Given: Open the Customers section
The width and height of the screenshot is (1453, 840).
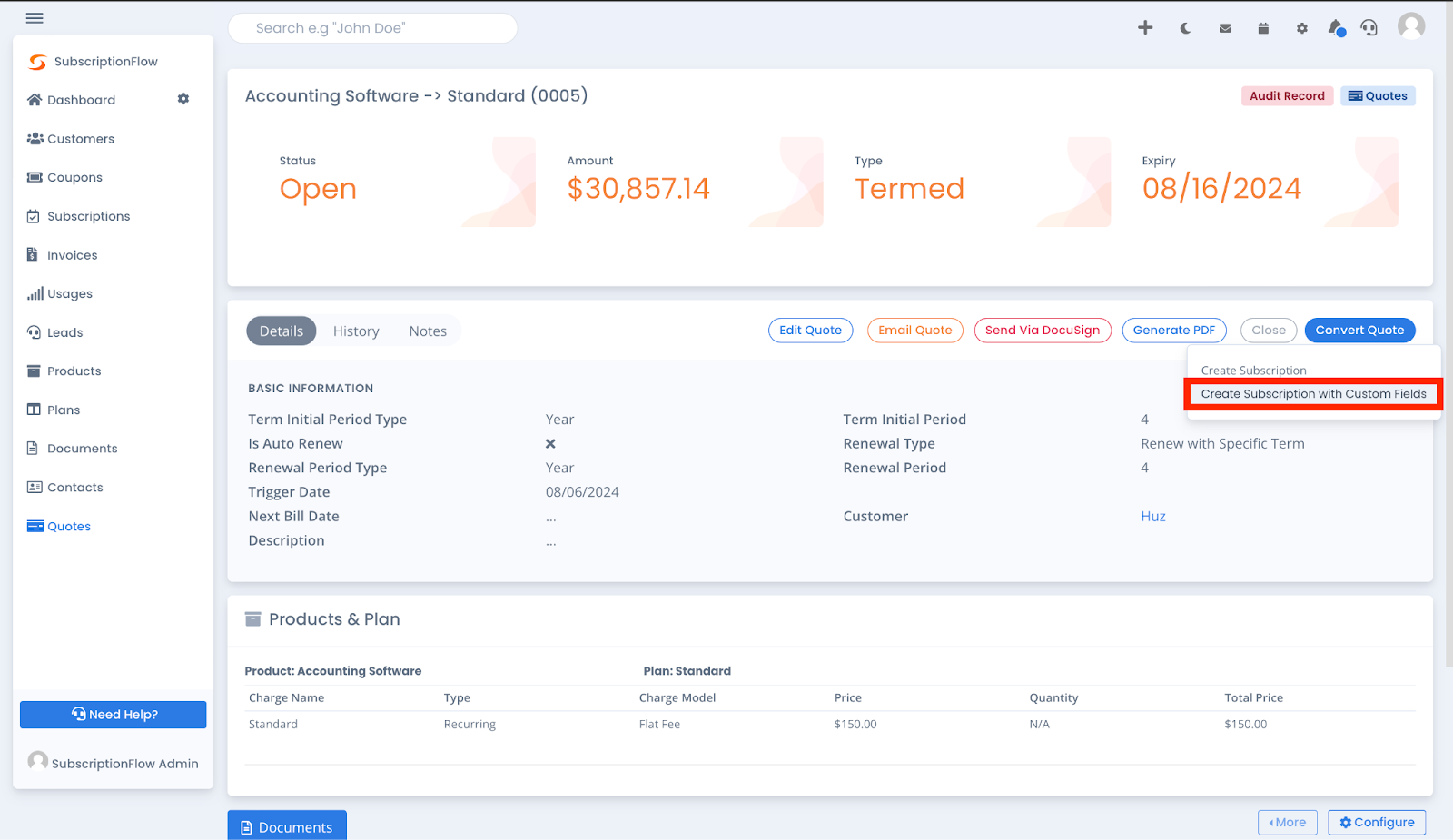Looking at the screenshot, I should tap(71, 139).
